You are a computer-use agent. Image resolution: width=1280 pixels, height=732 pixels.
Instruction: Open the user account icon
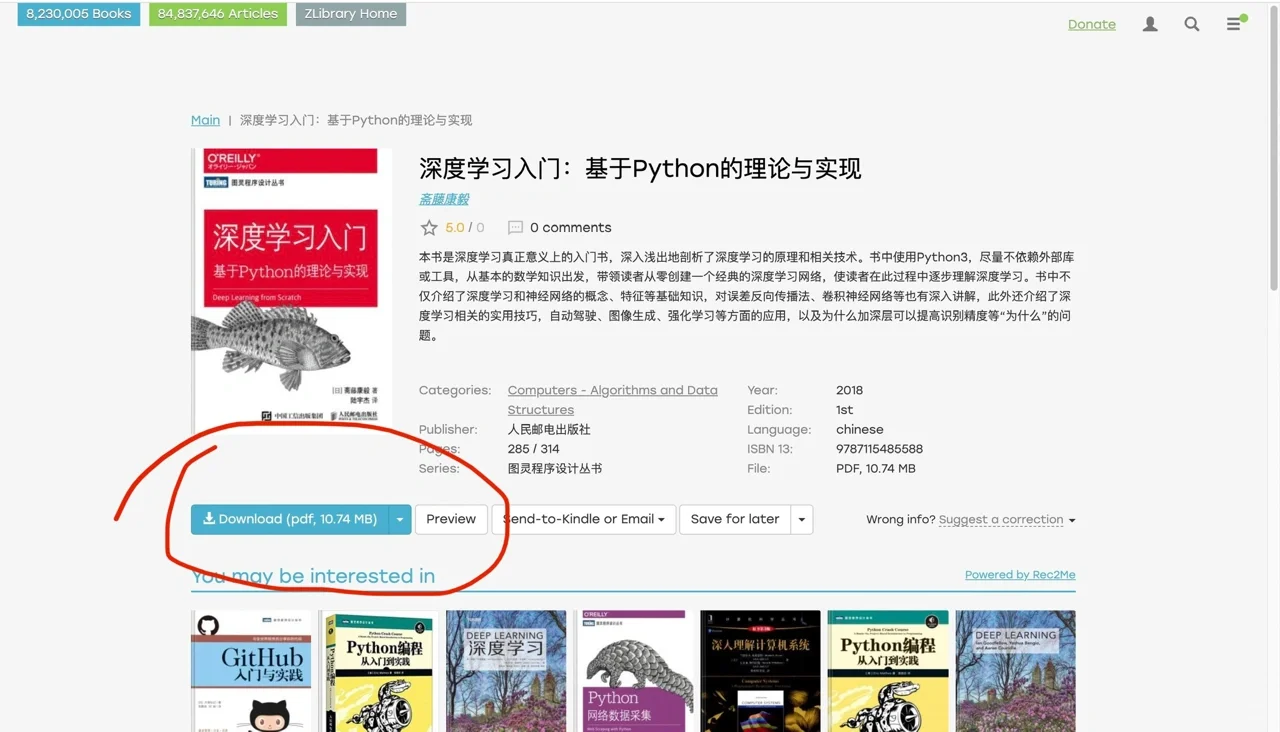coord(1150,24)
